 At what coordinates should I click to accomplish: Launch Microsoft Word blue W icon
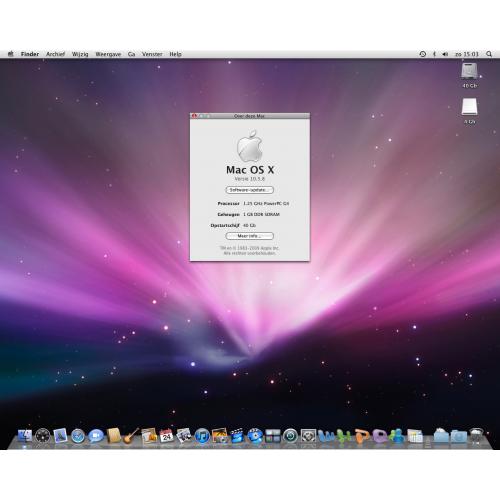point(326,436)
